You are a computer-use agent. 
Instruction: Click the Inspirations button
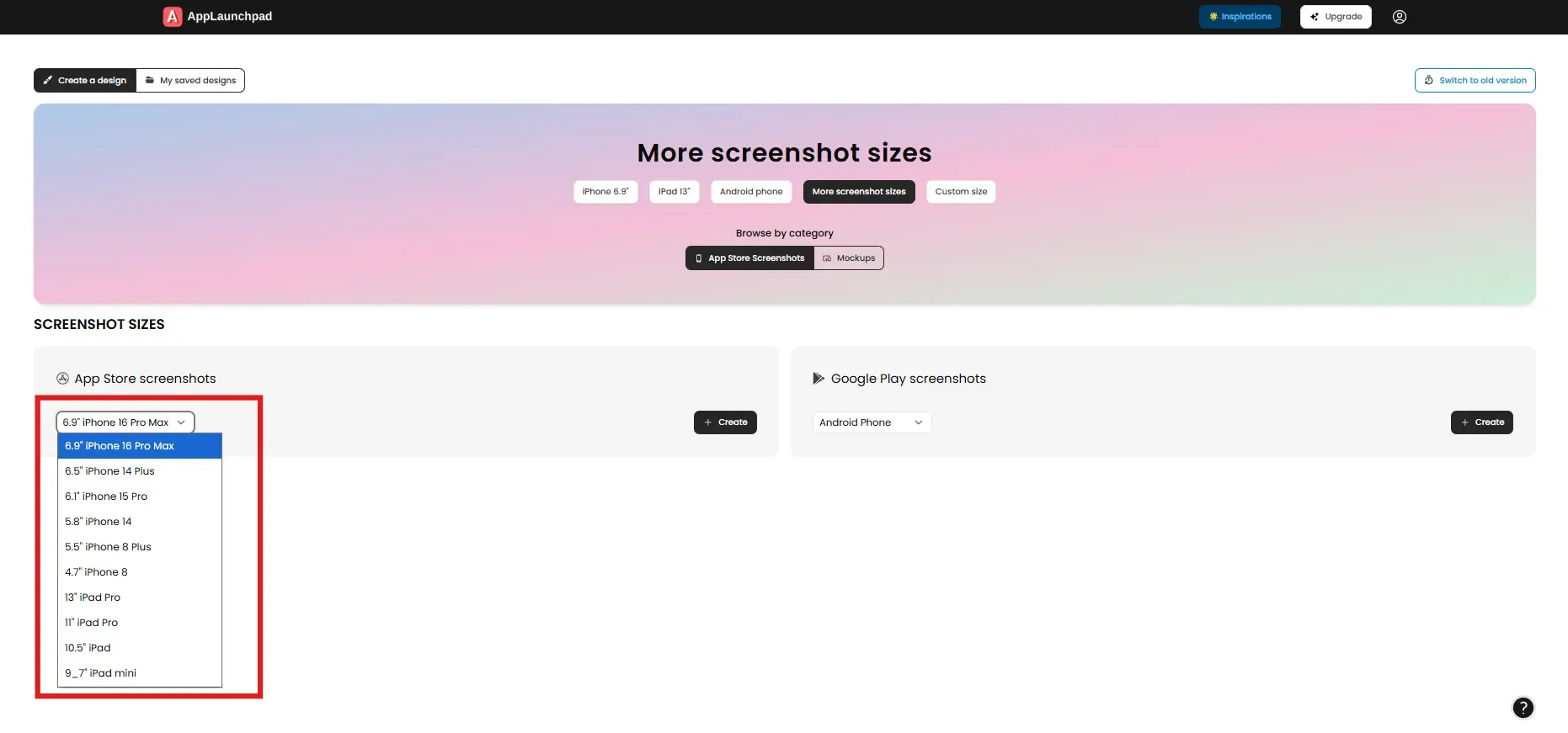pos(1240,17)
